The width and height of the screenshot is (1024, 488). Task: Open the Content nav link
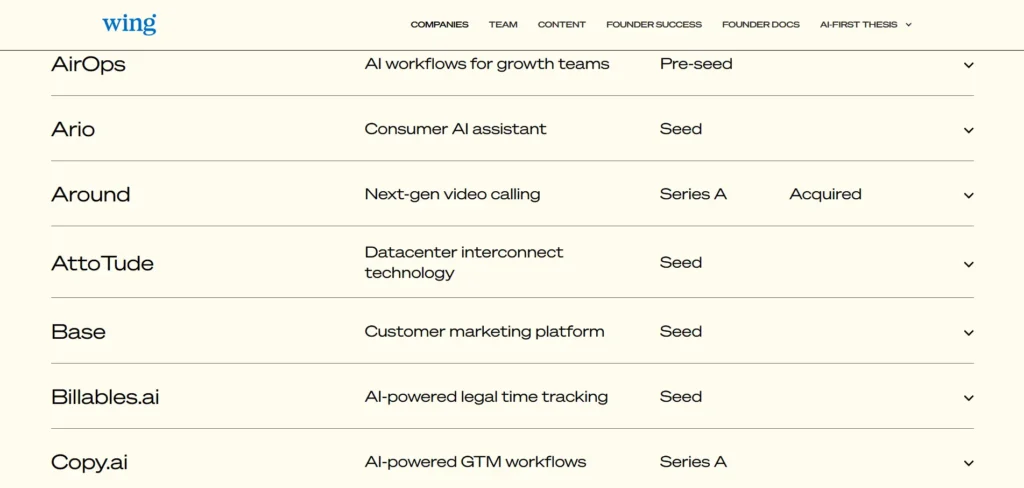click(x=562, y=25)
